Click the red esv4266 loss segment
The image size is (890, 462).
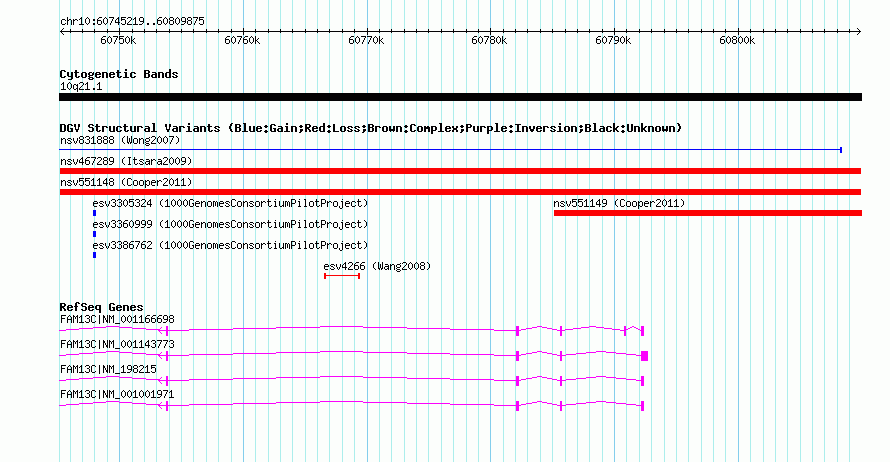click(x=342, y=276)
